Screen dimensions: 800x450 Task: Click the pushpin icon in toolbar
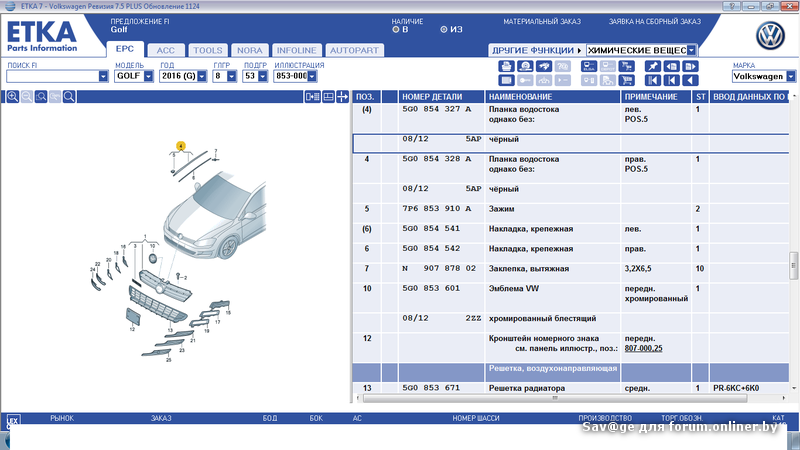(653, 66)
